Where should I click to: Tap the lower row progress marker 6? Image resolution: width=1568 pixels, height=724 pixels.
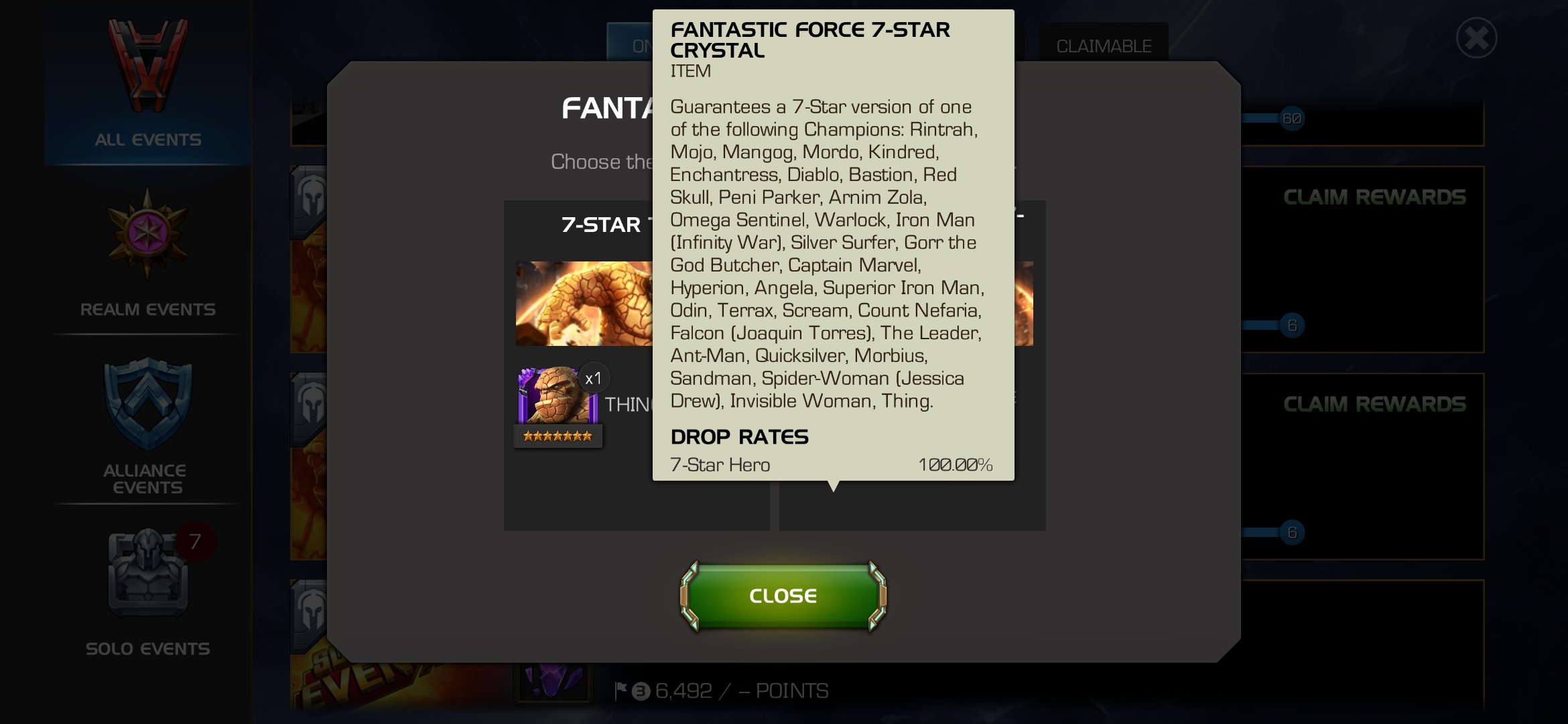tap(1292, 533)
